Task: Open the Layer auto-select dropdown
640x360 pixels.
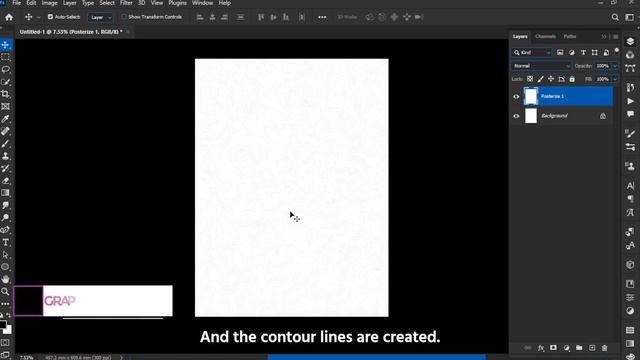Action: click(x=100, y=17)
